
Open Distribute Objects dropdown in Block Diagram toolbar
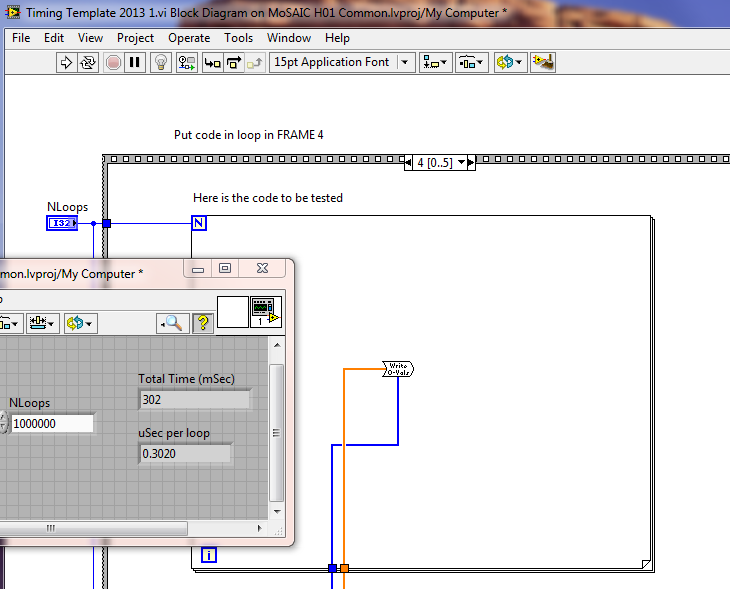(x=471, y=62)
